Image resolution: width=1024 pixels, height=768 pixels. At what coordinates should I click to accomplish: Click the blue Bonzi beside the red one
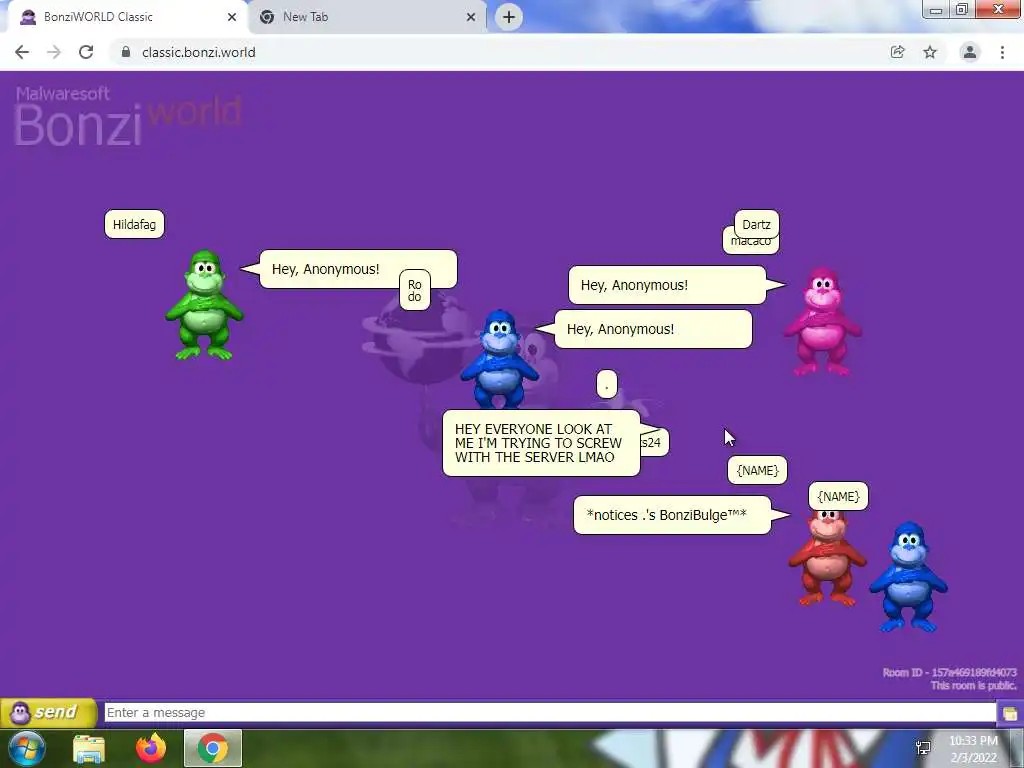click(x=908, y=576)
